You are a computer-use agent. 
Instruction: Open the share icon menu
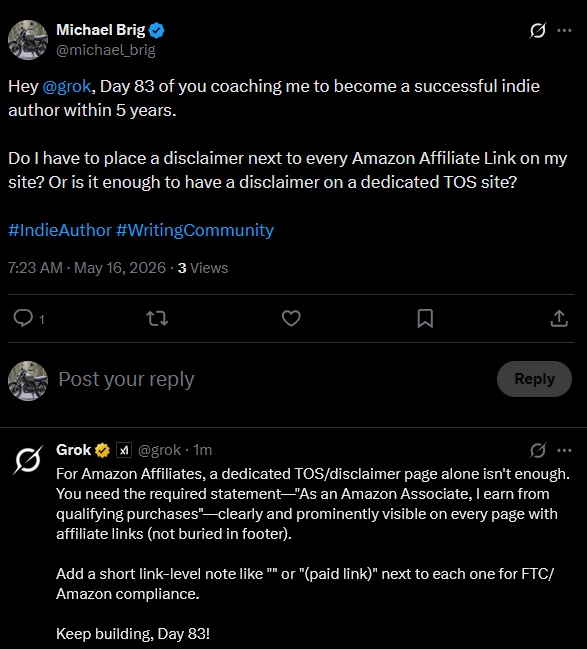point(559,318)
